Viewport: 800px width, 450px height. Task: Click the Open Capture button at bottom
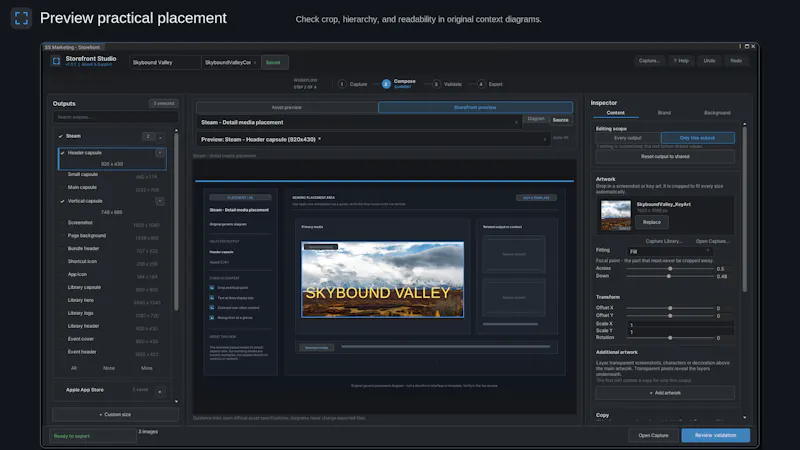pos(653,435)
